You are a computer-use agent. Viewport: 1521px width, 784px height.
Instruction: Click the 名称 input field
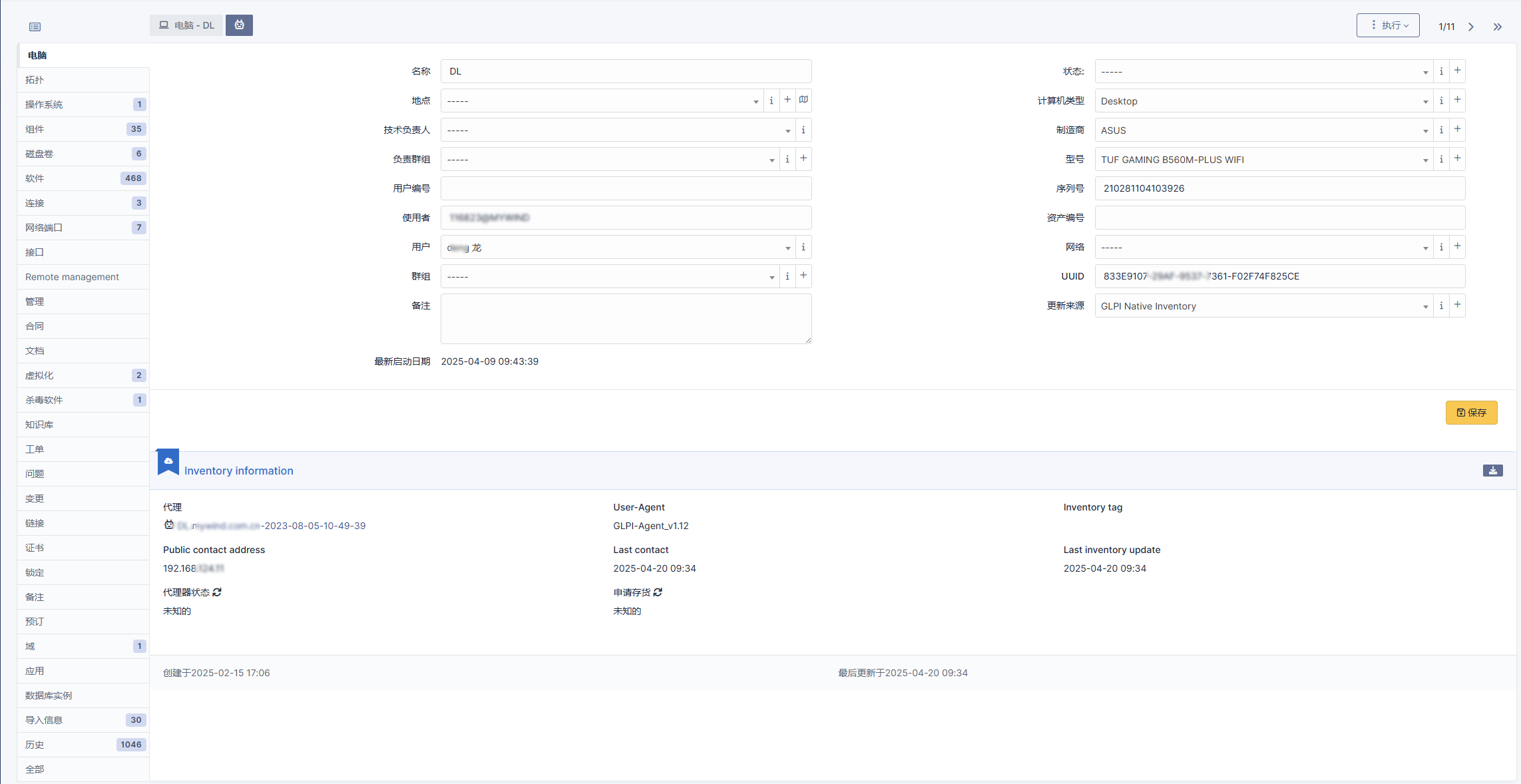(x=626, y=71)
